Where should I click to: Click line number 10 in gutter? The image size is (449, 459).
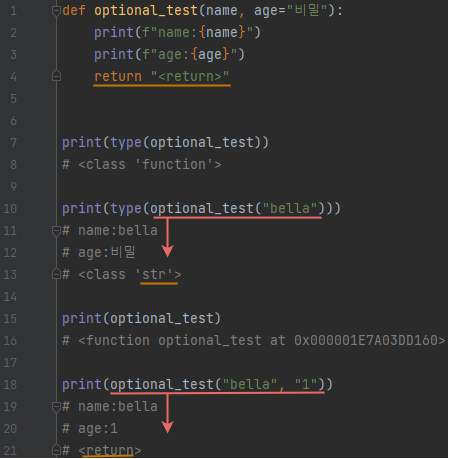click(x=10, y=209)
